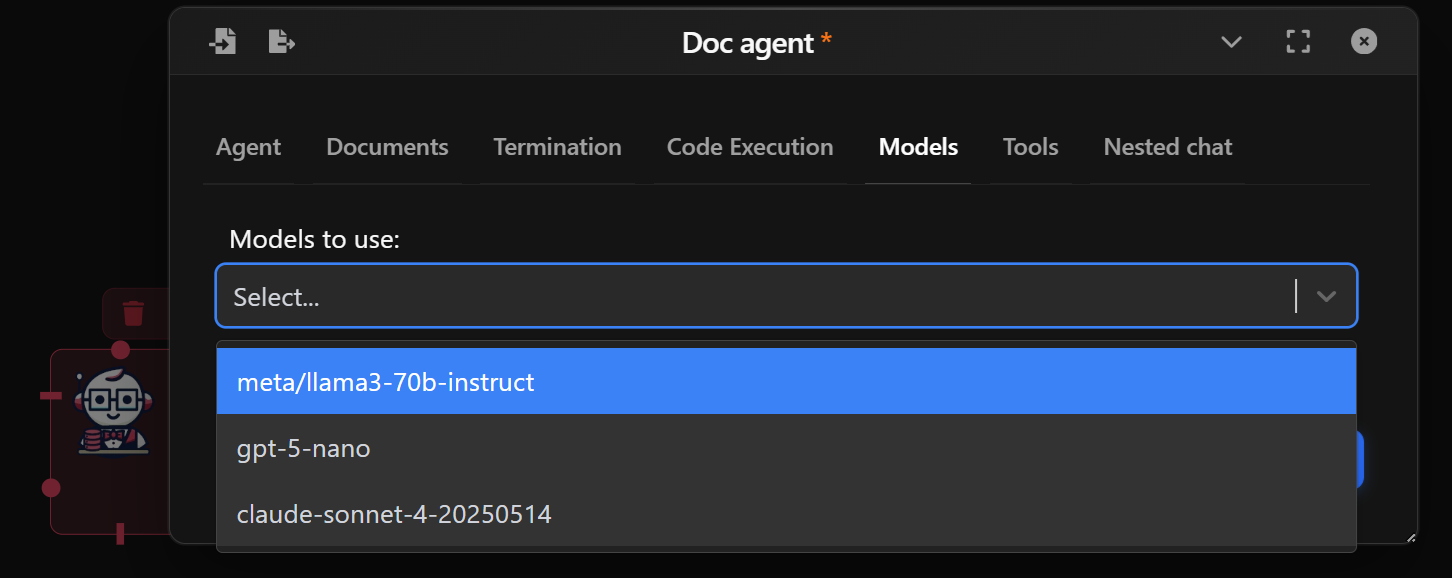Collapse the dialog with the chevron arrow

click(x=1231, y=42)
